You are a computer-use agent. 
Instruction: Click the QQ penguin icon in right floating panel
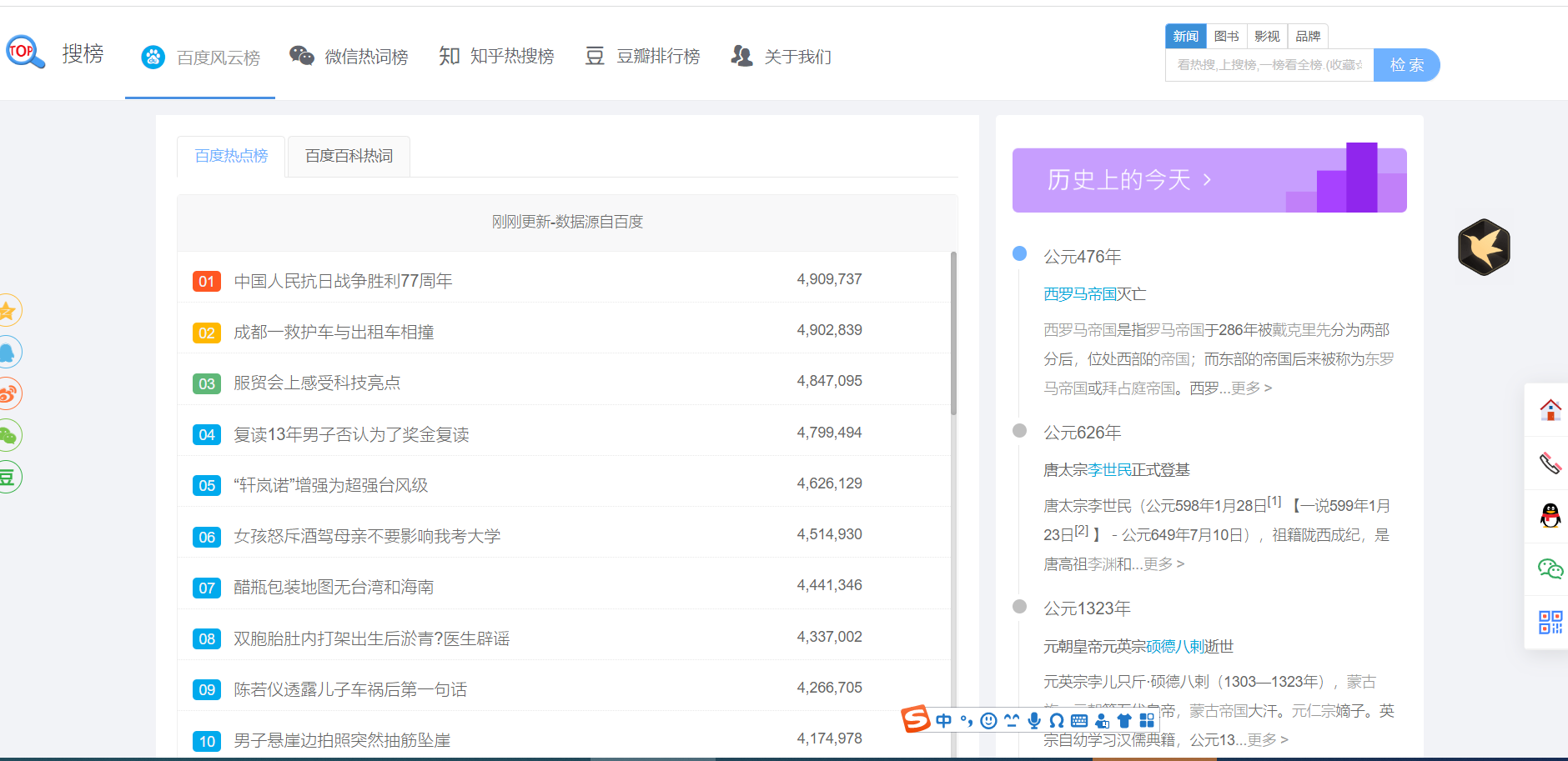click(x=1550, y=516)
